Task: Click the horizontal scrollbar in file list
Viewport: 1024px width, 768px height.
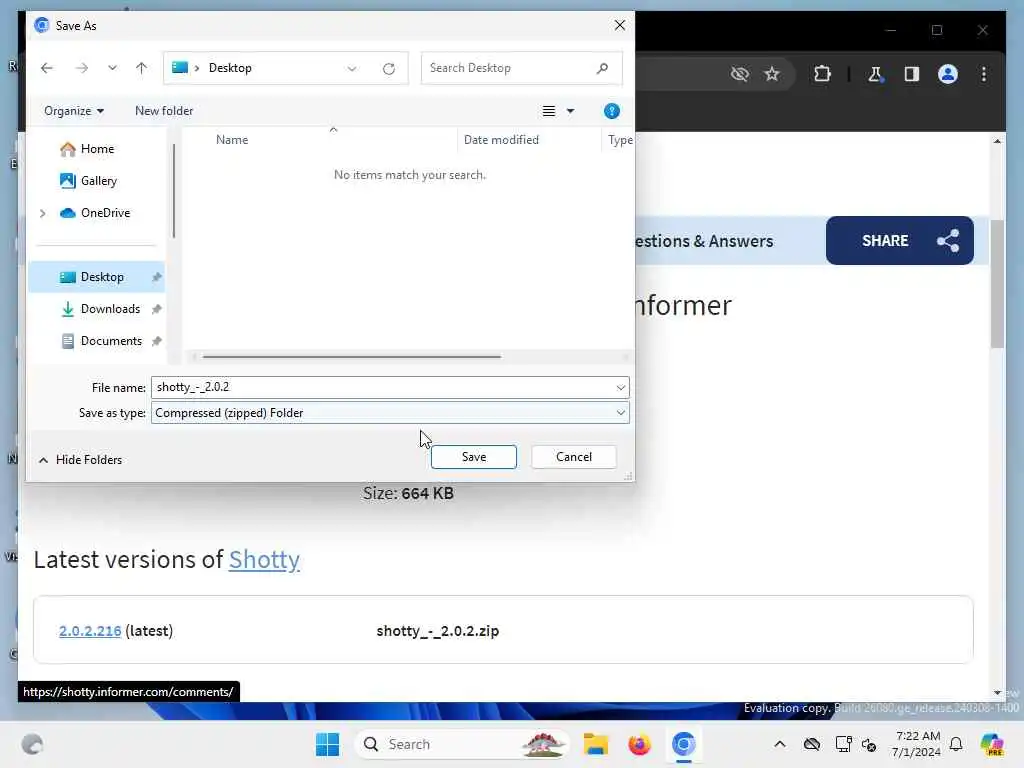Action: pyautogui.click(x=351, y=357)
